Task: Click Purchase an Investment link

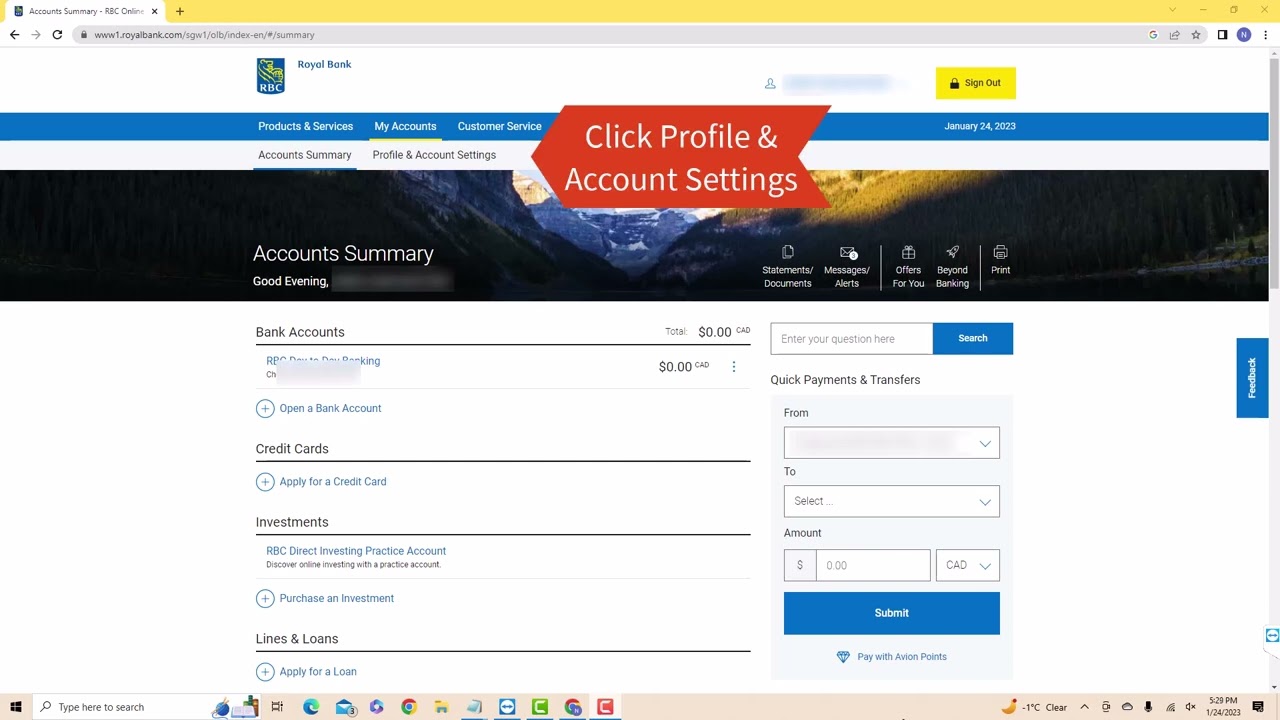Action: [337, 598]
